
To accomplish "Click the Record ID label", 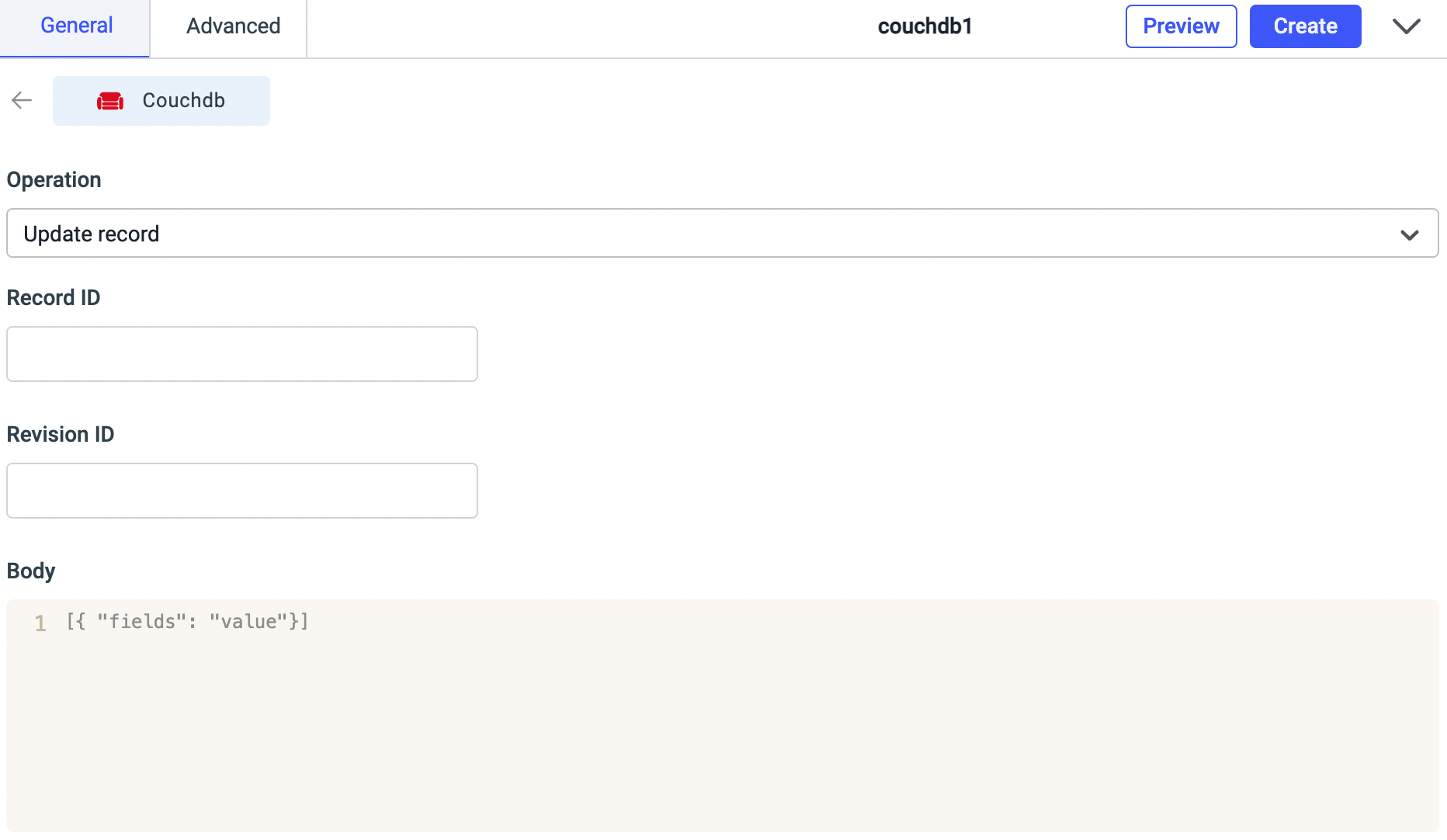I will (x=54, y=298).
